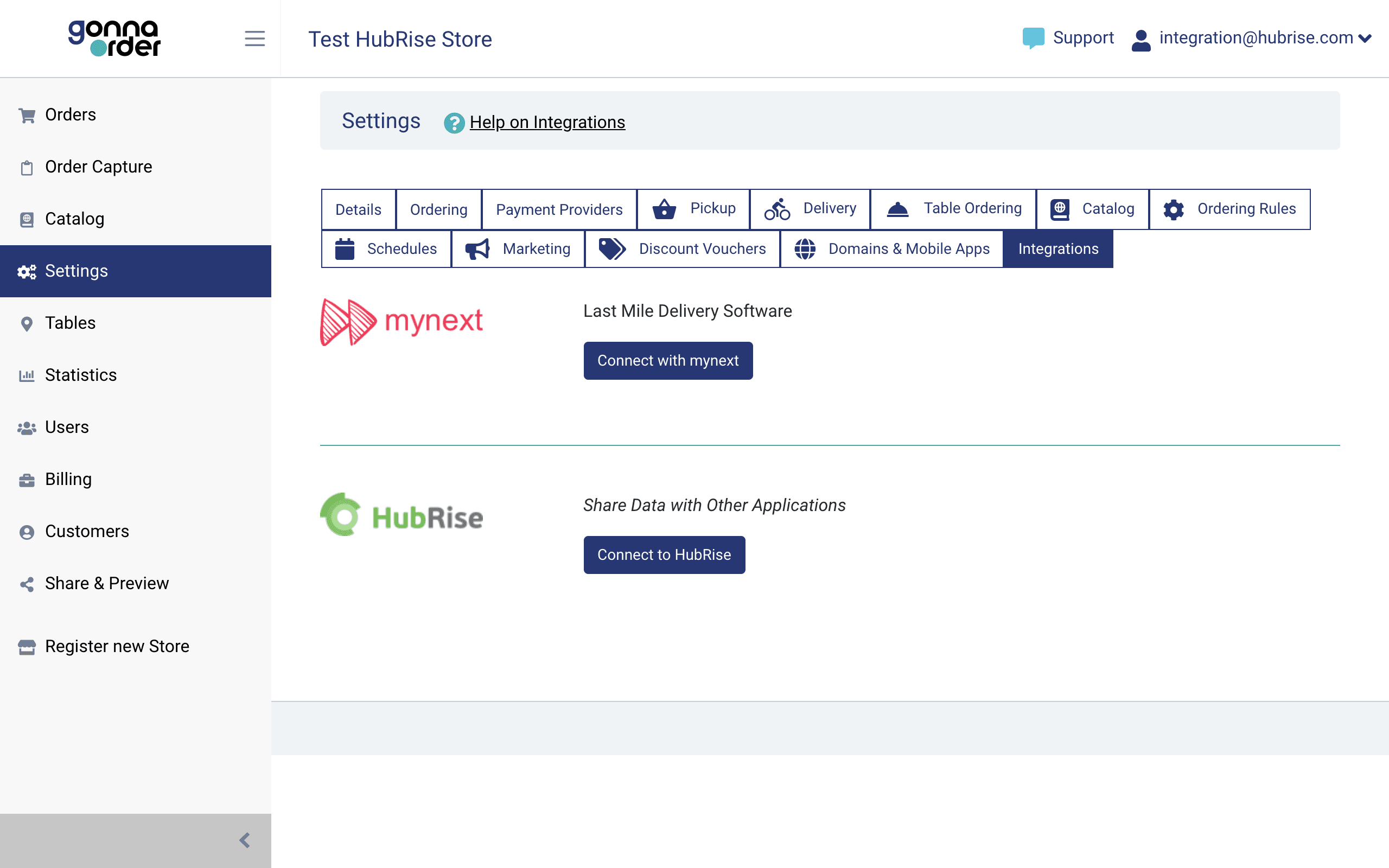Click the Table Ordering cloche icon
1389x868 pixels.
click(x=897, y=209)
